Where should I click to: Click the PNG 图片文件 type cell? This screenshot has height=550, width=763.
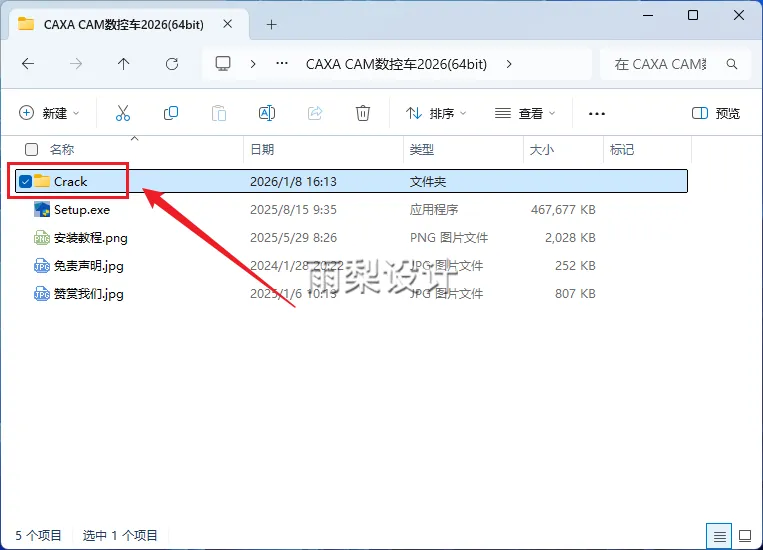click(449, 238)
